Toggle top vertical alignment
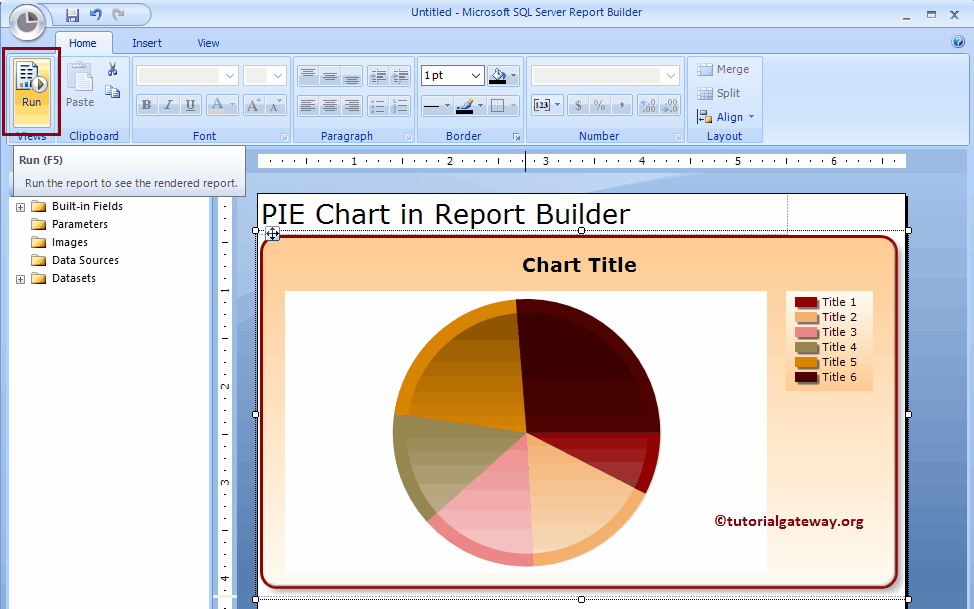The image size is (974, 609). [x=308, y=76]
